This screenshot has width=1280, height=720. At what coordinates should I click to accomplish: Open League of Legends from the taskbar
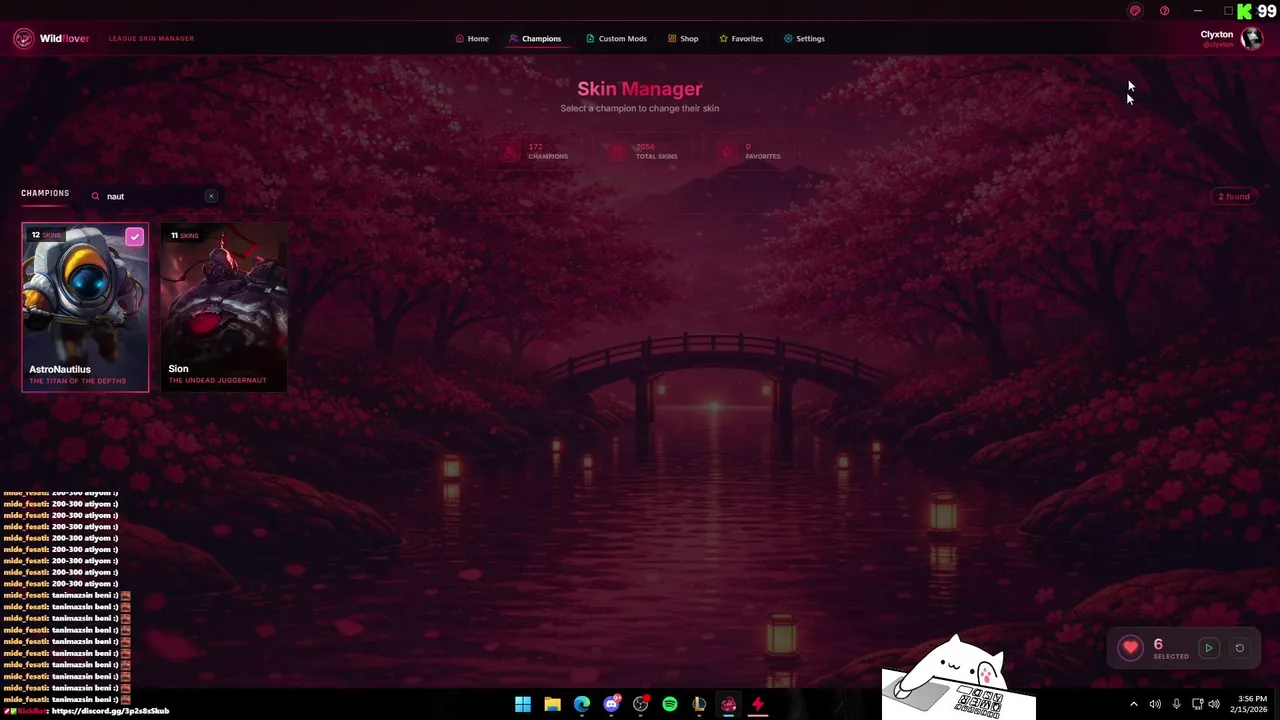pos(699,704)
